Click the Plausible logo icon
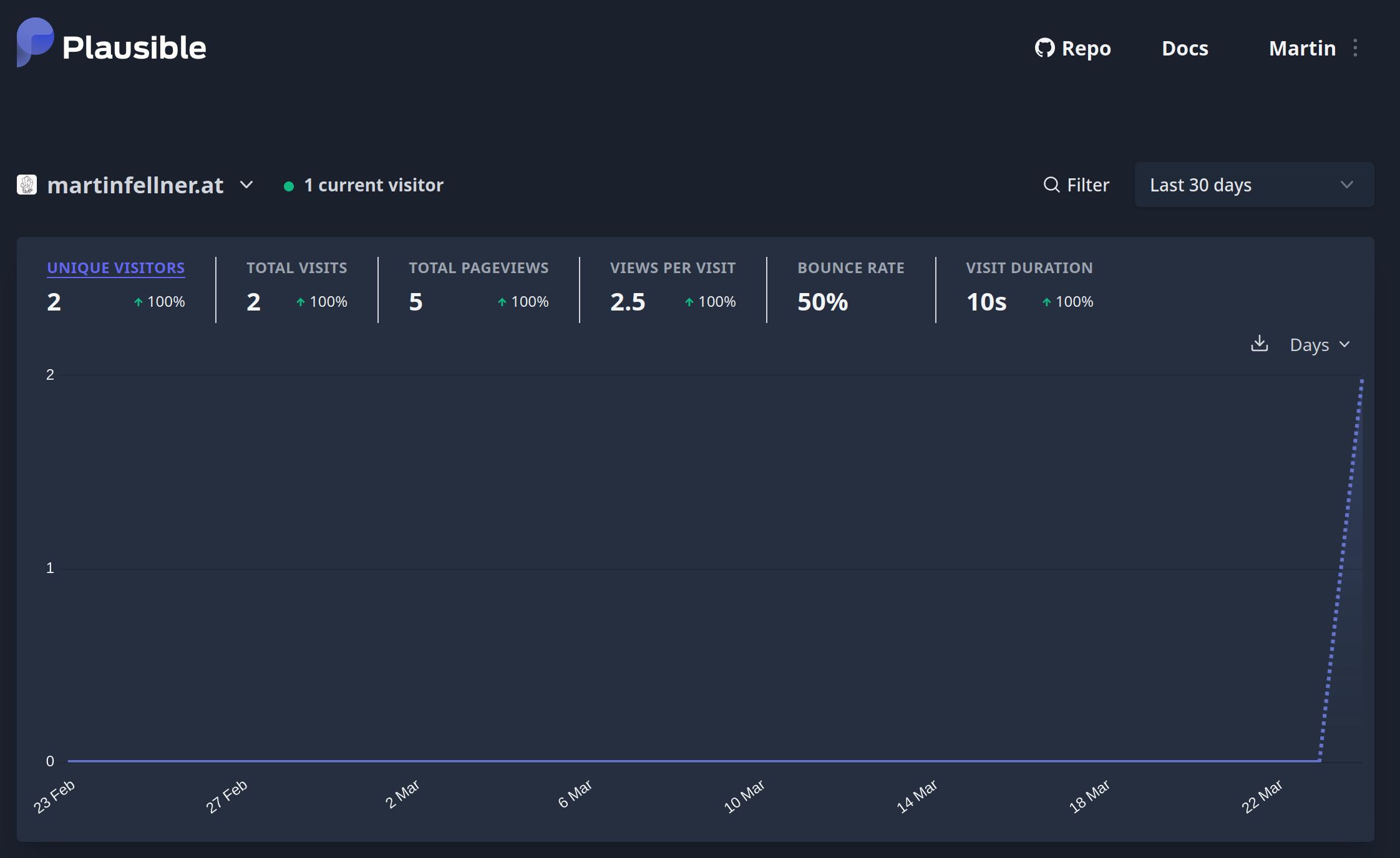Screen dimensions: 1400x858 (x=35, y=42)
